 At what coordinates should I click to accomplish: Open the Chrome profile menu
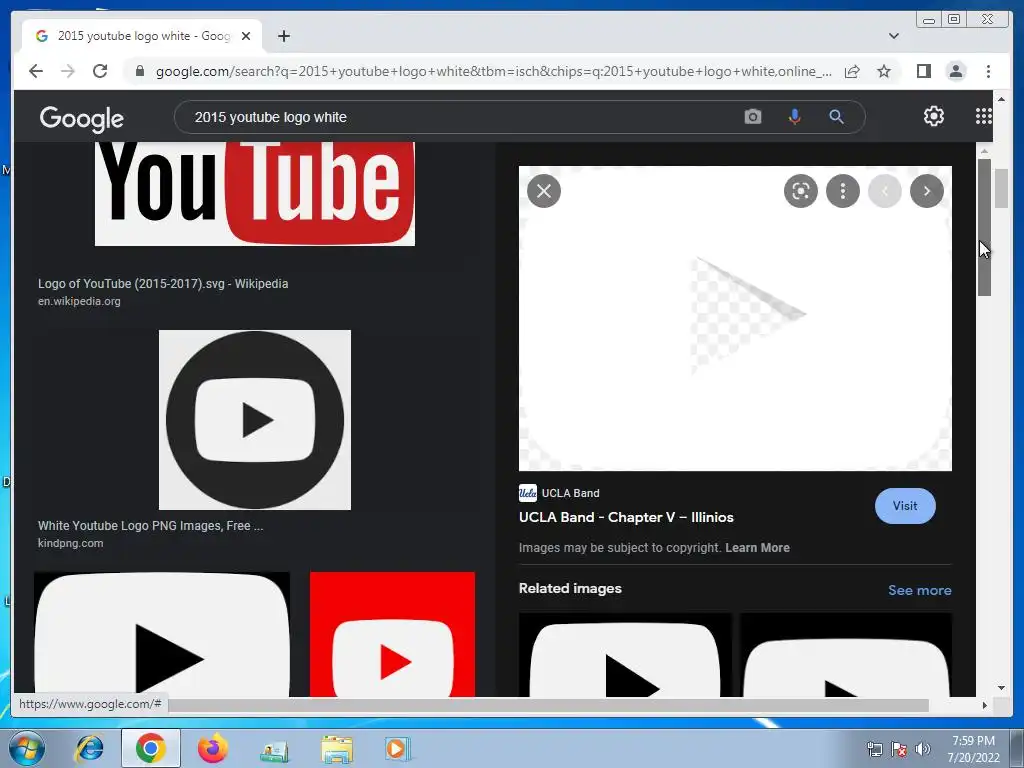click(956, 71)
